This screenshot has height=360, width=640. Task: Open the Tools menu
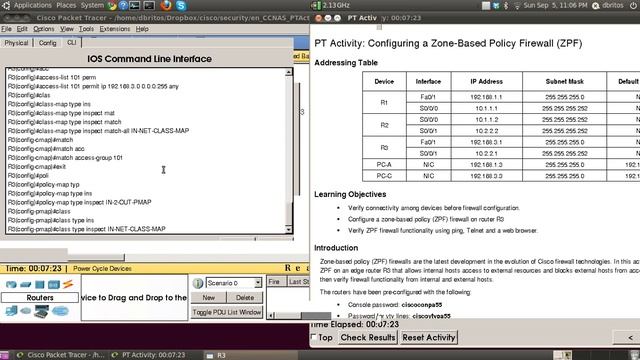[86, 29]
